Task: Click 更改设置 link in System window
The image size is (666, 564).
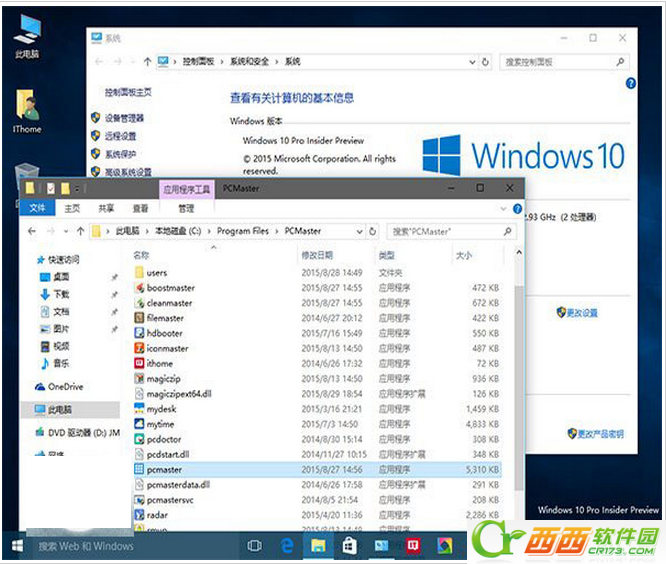Action: [582, 313]
